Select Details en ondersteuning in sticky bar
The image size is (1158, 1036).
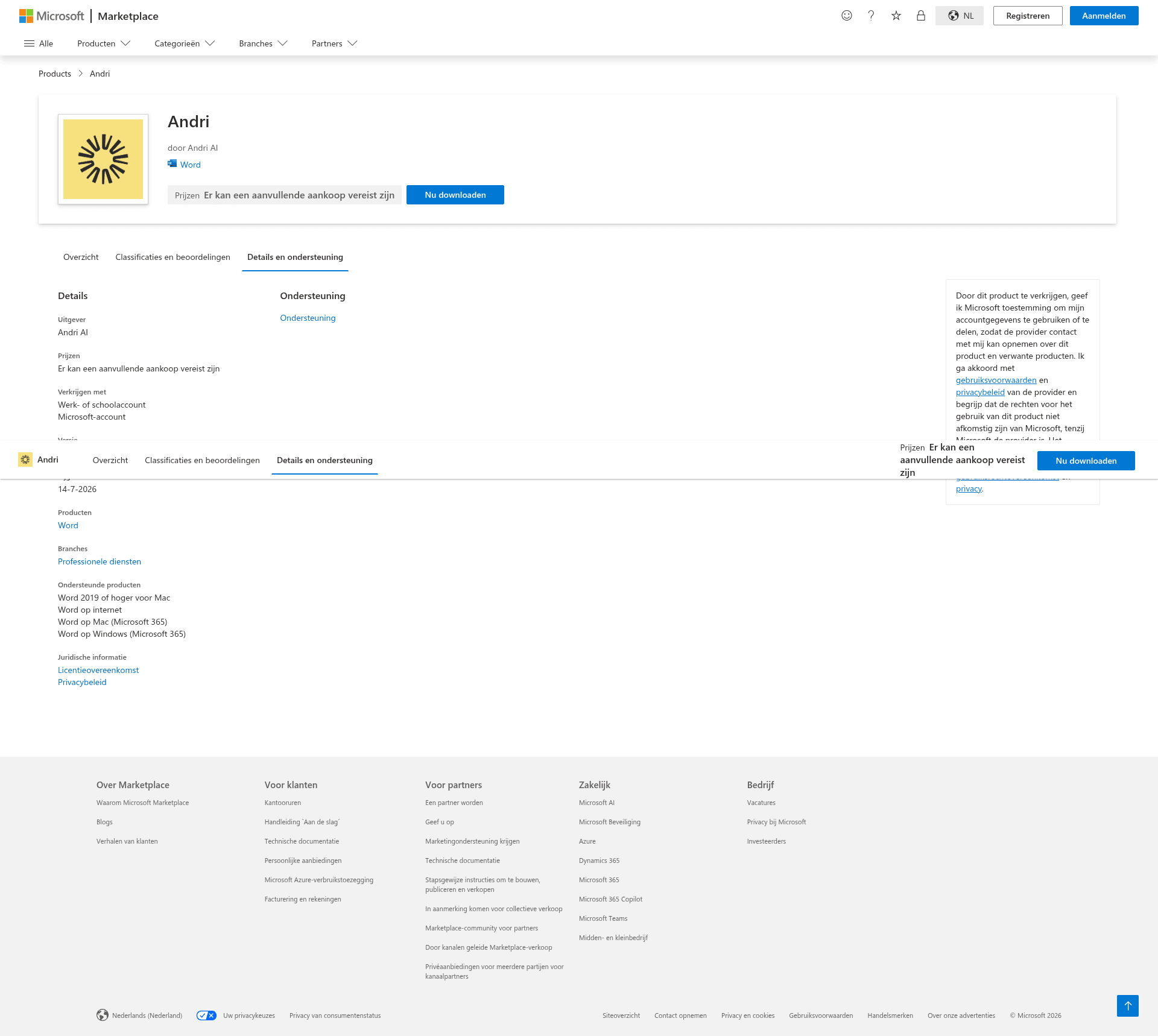(x=324, y=460)
